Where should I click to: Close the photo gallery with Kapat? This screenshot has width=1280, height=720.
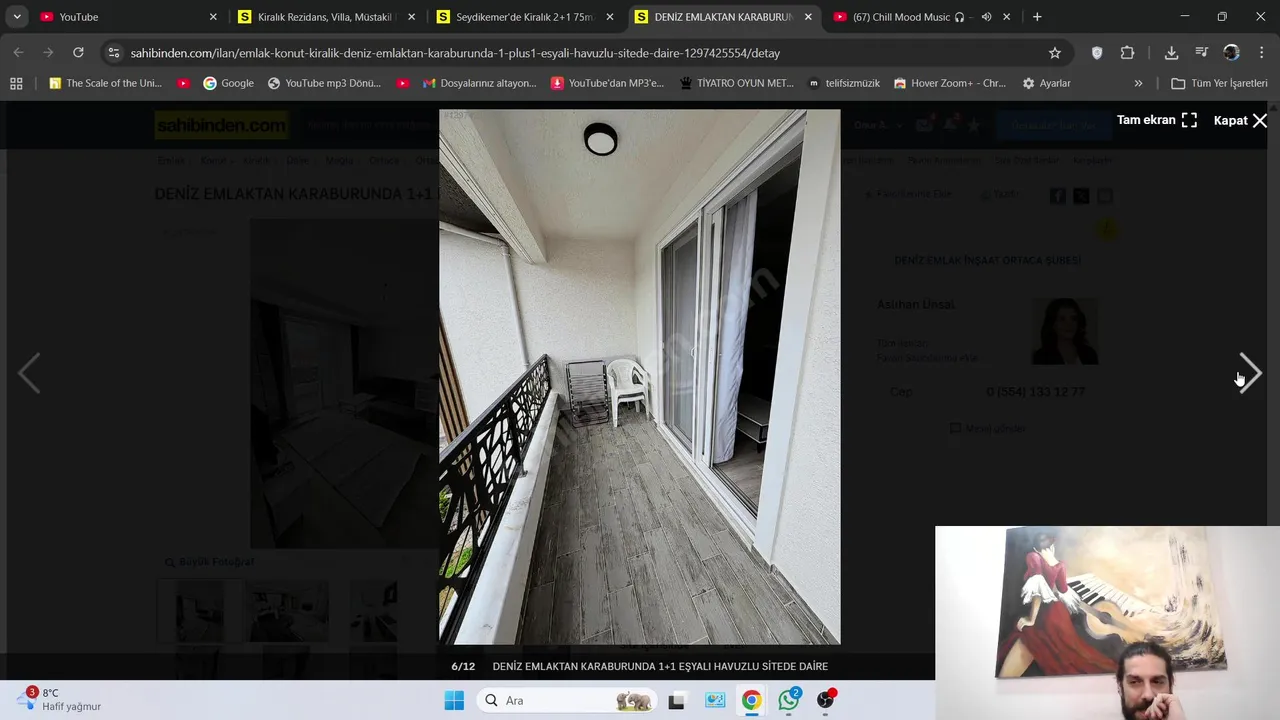coord(1240,120)
